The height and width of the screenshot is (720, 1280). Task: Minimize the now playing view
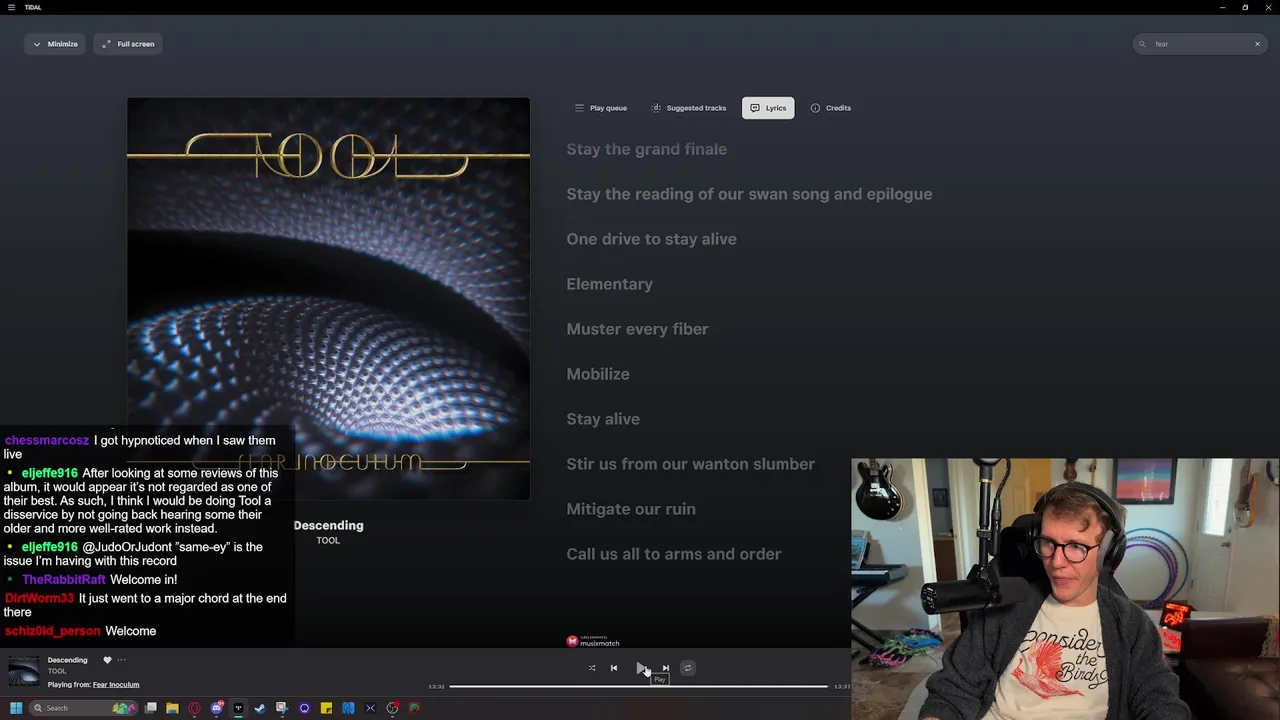tap(55, 44)
